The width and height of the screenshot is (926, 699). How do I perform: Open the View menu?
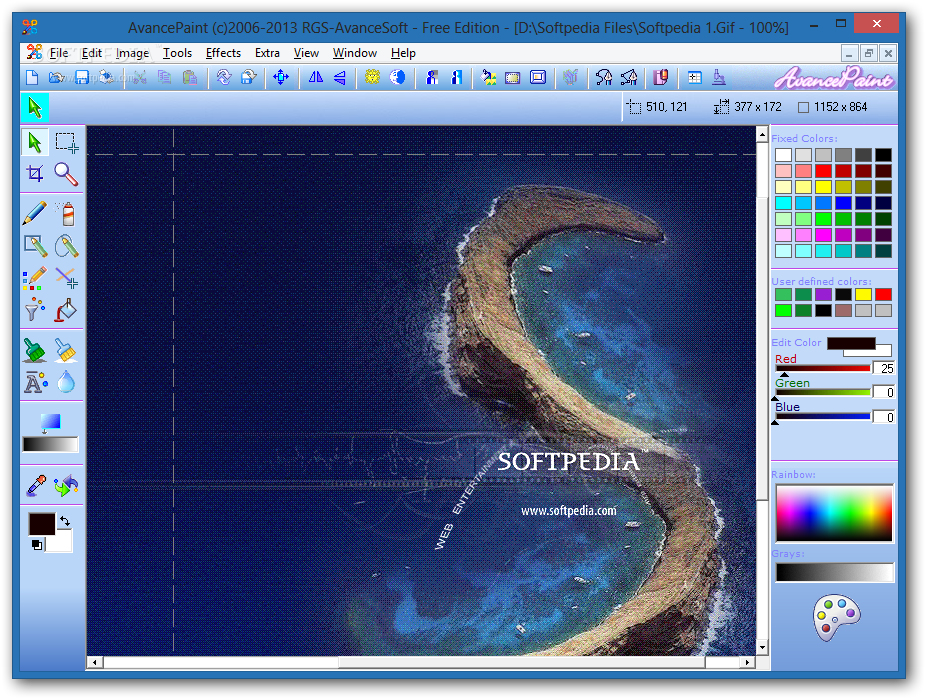pos(306,53)
